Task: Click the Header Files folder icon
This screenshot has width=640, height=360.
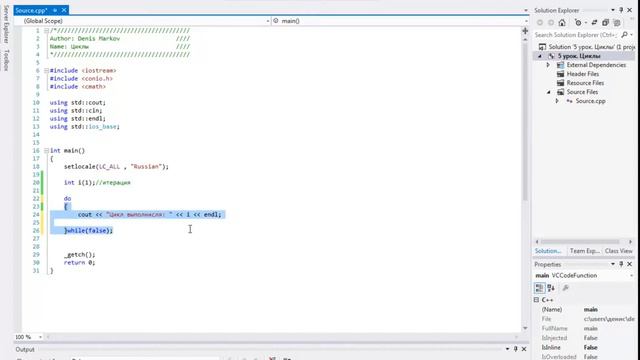Action: [x=560, y=74]
